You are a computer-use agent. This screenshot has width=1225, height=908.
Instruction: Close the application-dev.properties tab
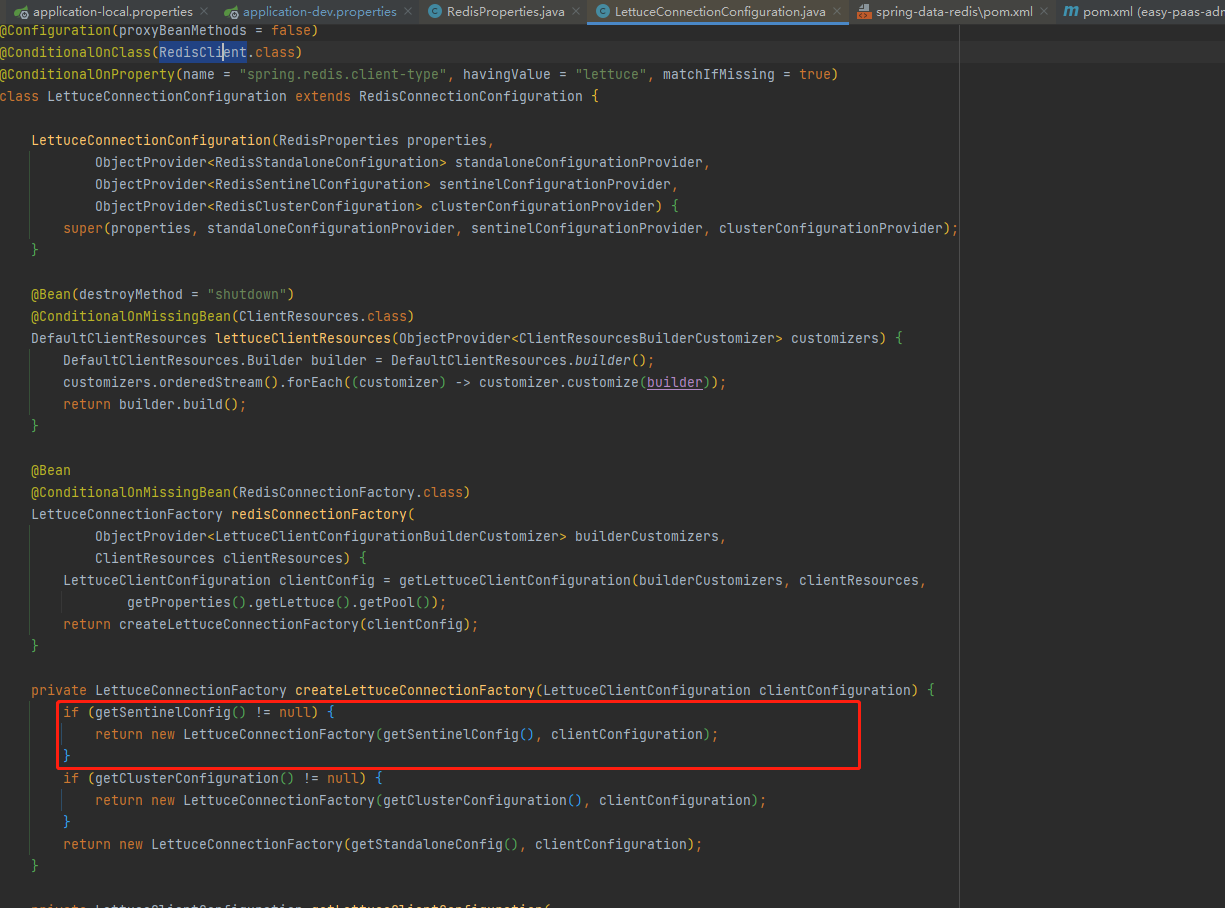tap(406, 12)
